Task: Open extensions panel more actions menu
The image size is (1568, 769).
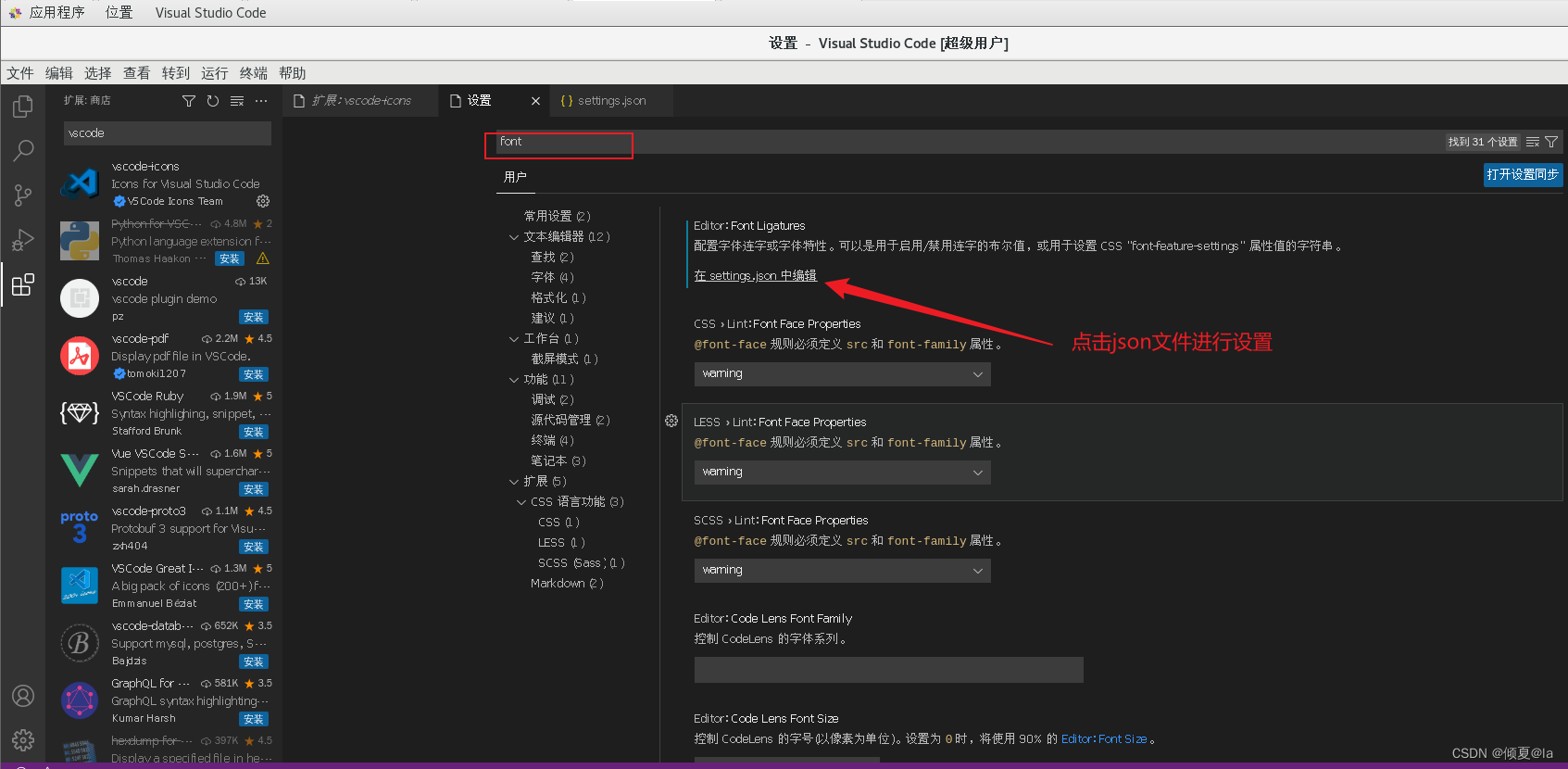Action: coord(261,101)
